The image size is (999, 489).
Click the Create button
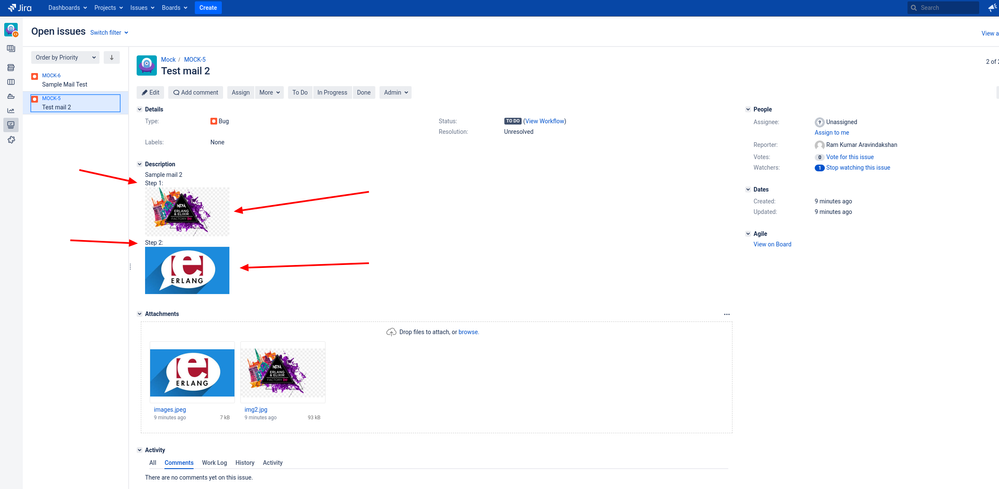click(208, 8)
